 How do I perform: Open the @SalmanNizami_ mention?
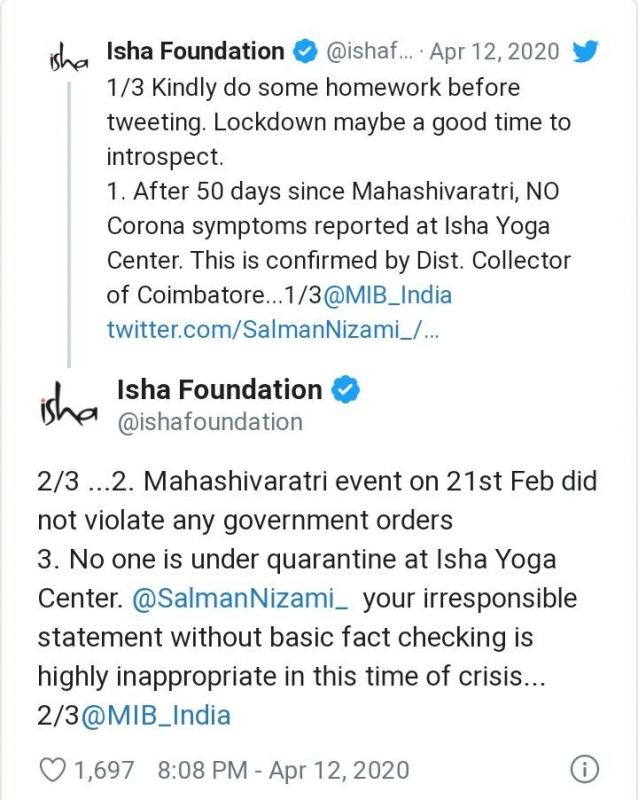click(238, 599)
